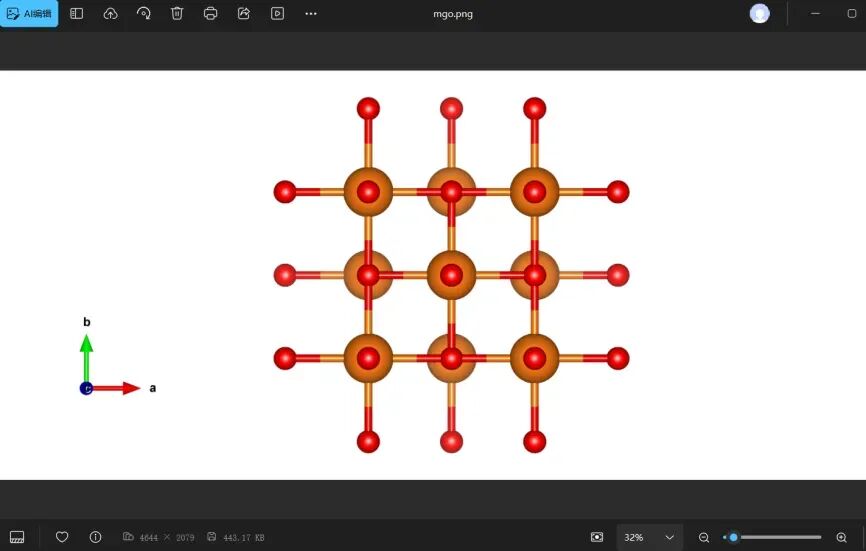Screen dimensions: 866x551
Task: Delete the image with the trash icon
Action: [x=177, y=14]
